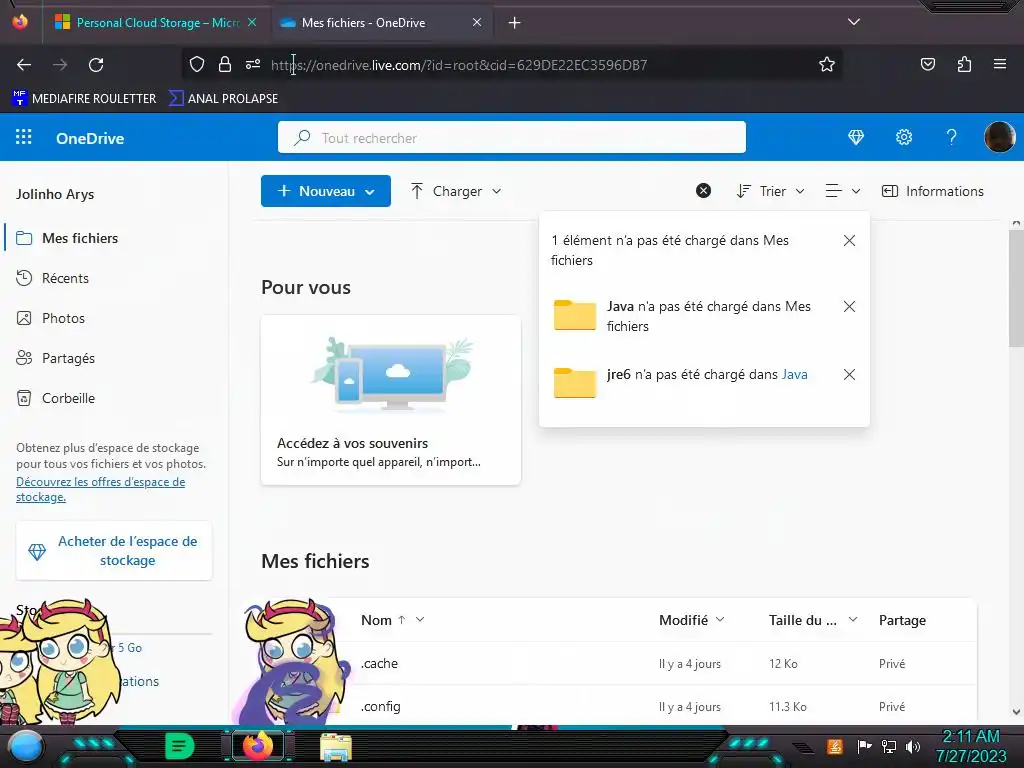Open Corbeille recycle bin
Viewport: 1024px width, 768px height.
click(114, 398)
